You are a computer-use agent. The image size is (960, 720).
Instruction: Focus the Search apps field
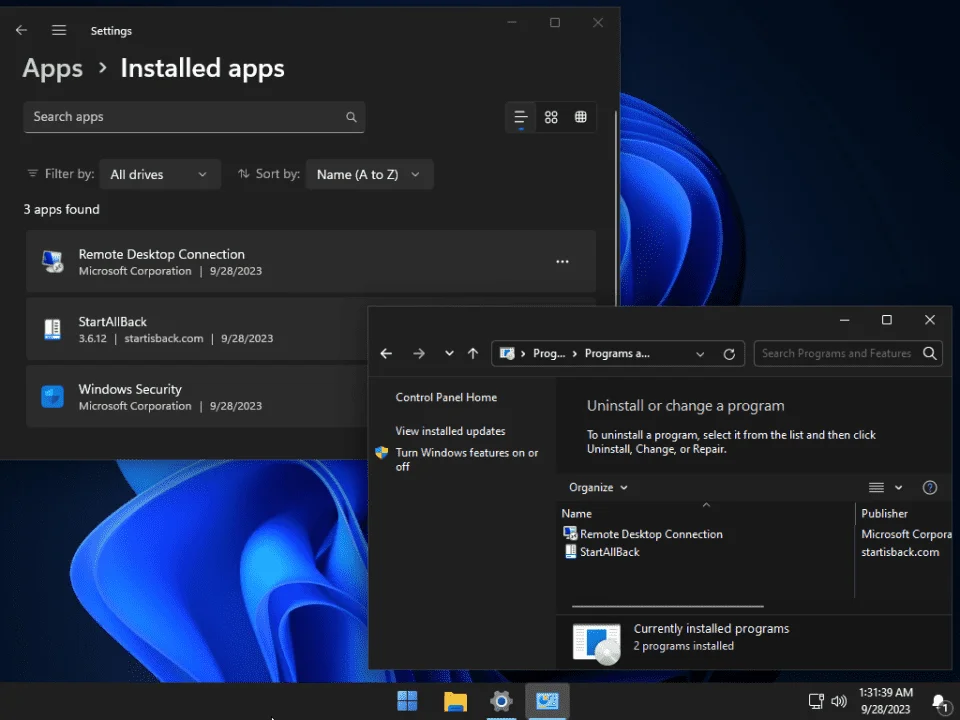click(194, 117)
